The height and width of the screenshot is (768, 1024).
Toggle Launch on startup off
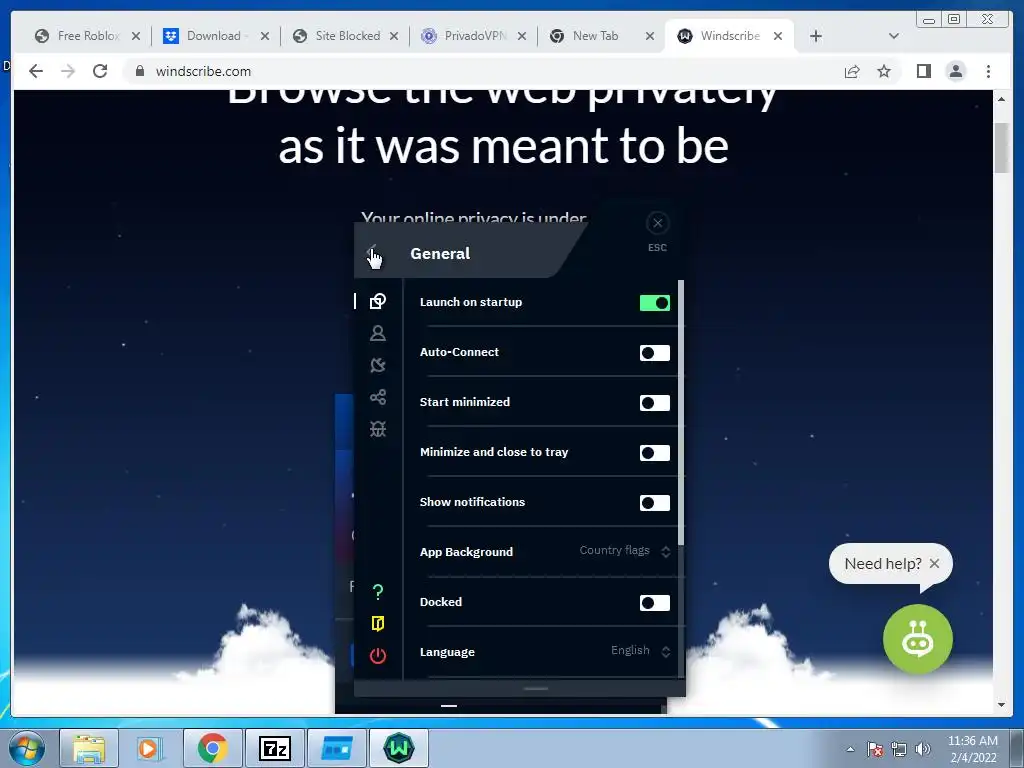click(x=654, y=303)
